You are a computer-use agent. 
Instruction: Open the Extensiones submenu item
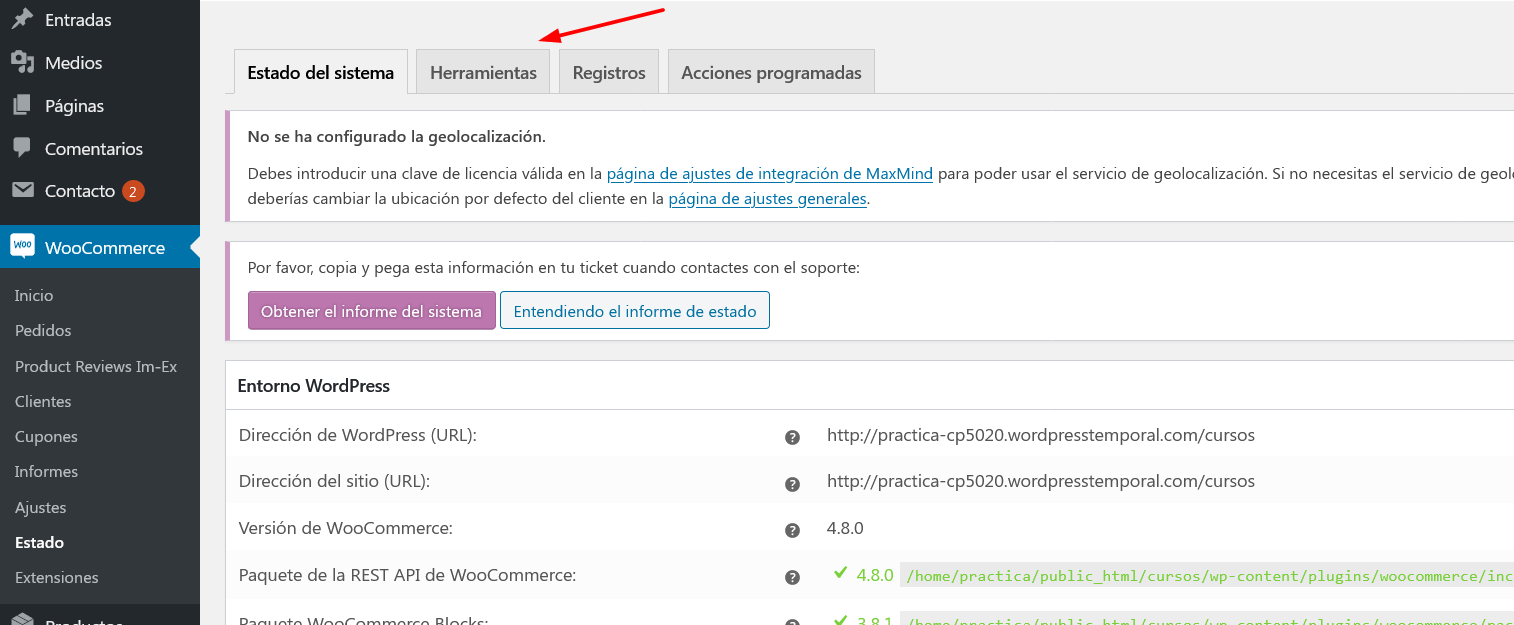57,578
